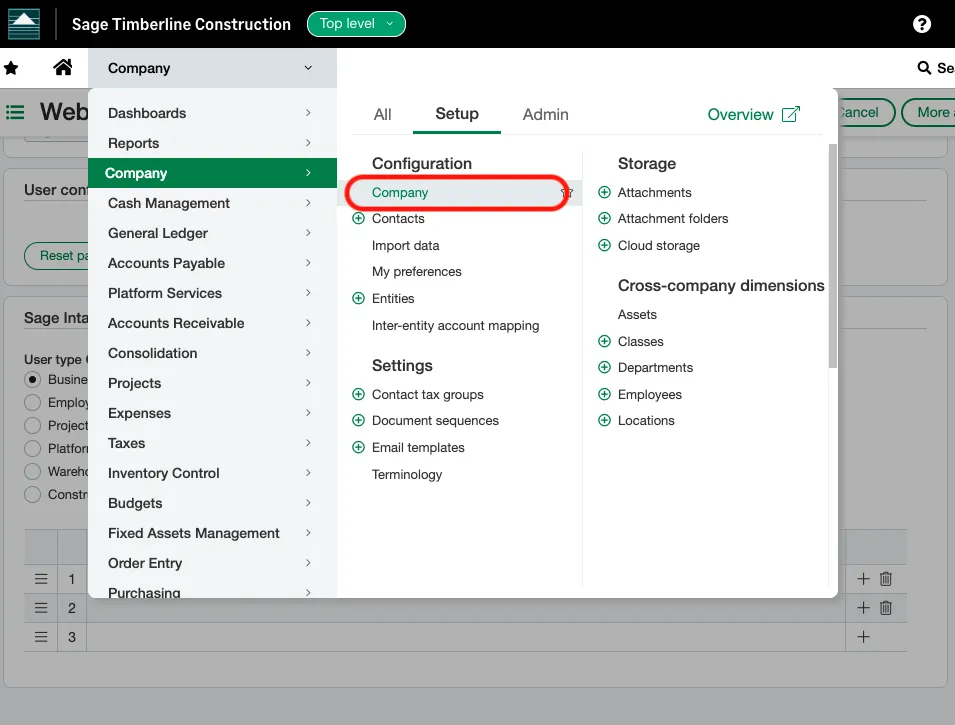Switch to the Setup tab

[x=457, y=114]
